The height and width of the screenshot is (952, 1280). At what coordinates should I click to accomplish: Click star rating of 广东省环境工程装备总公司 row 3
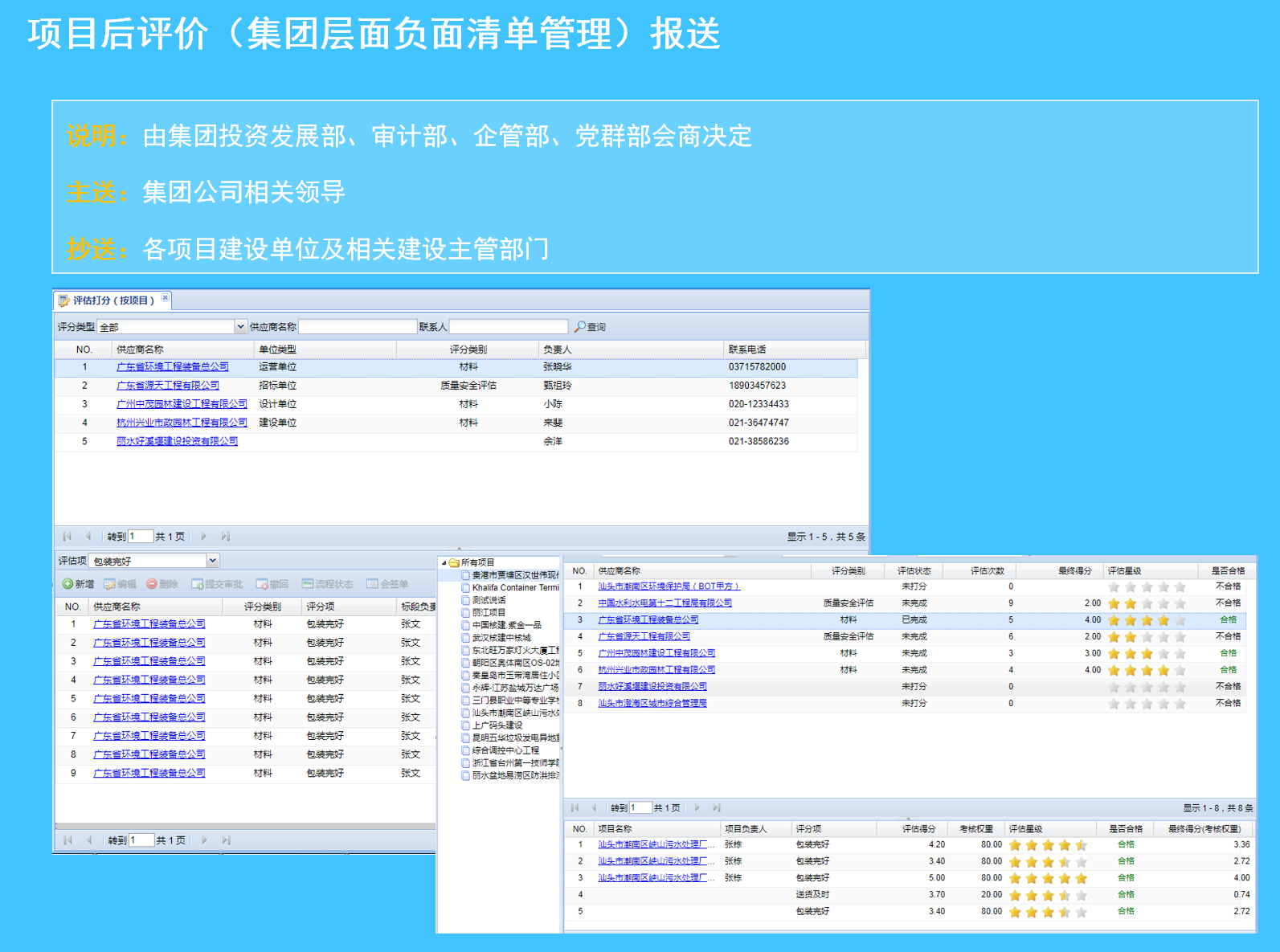click(x=1147, y=620)
